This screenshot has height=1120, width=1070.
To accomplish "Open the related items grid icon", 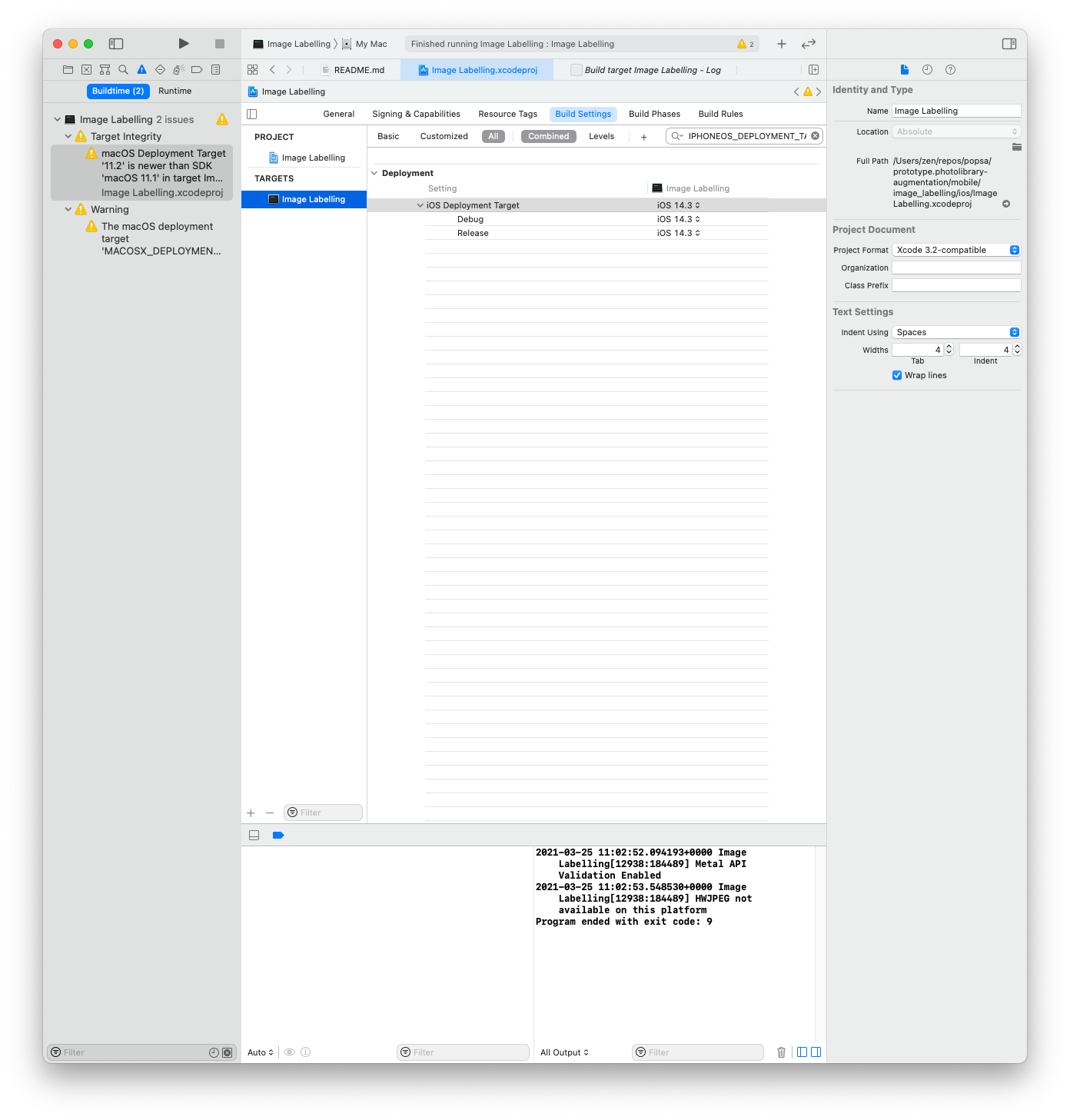I will (252, 70).
